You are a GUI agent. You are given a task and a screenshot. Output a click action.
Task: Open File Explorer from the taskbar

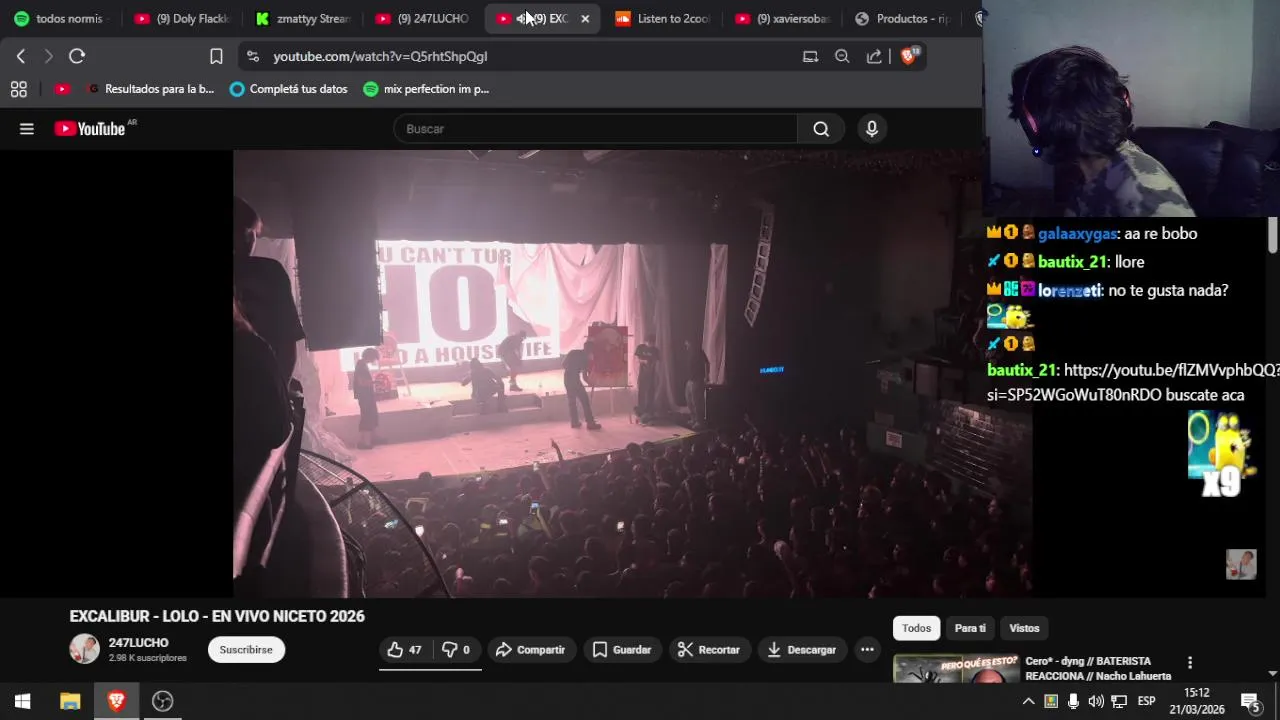pos(70,701)
